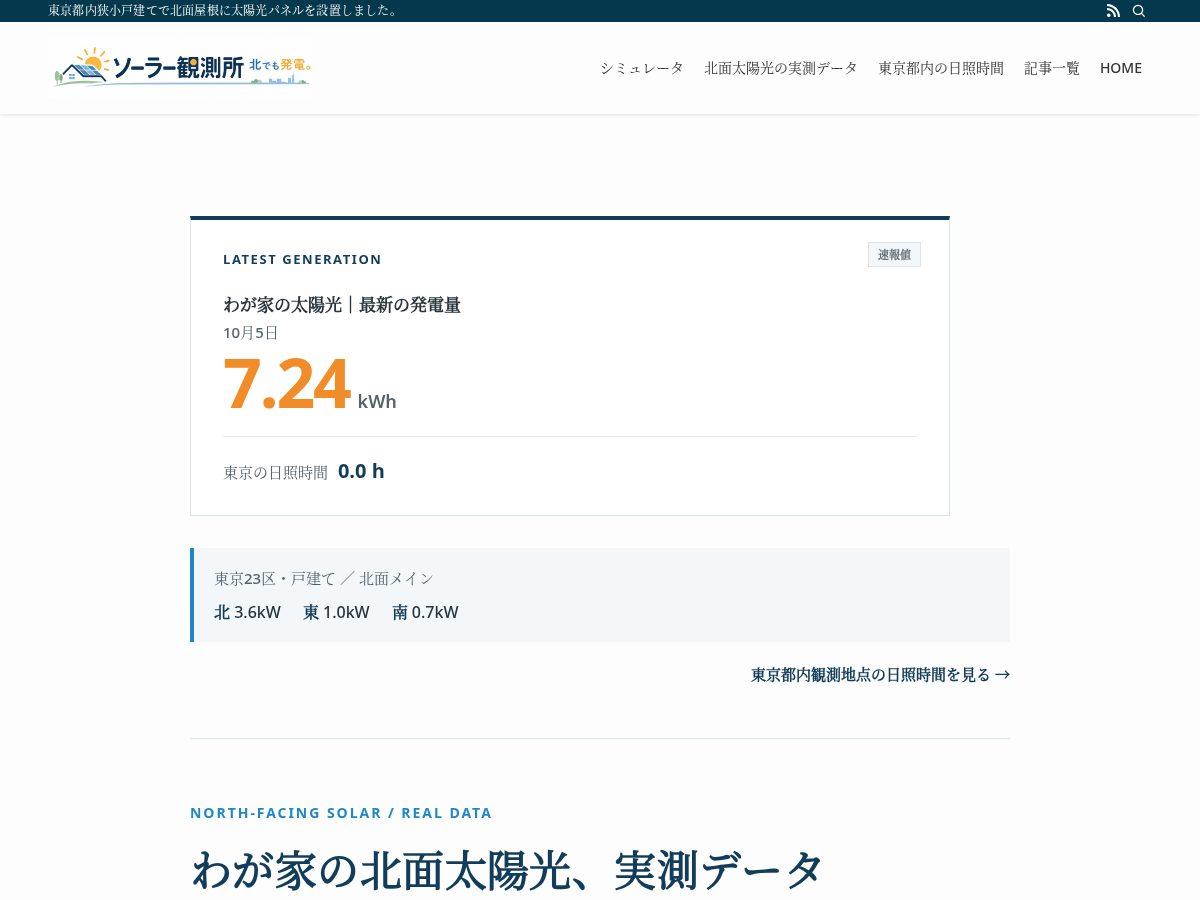Click the 東 1.0kW capacity text

click(x=336, y=612)
